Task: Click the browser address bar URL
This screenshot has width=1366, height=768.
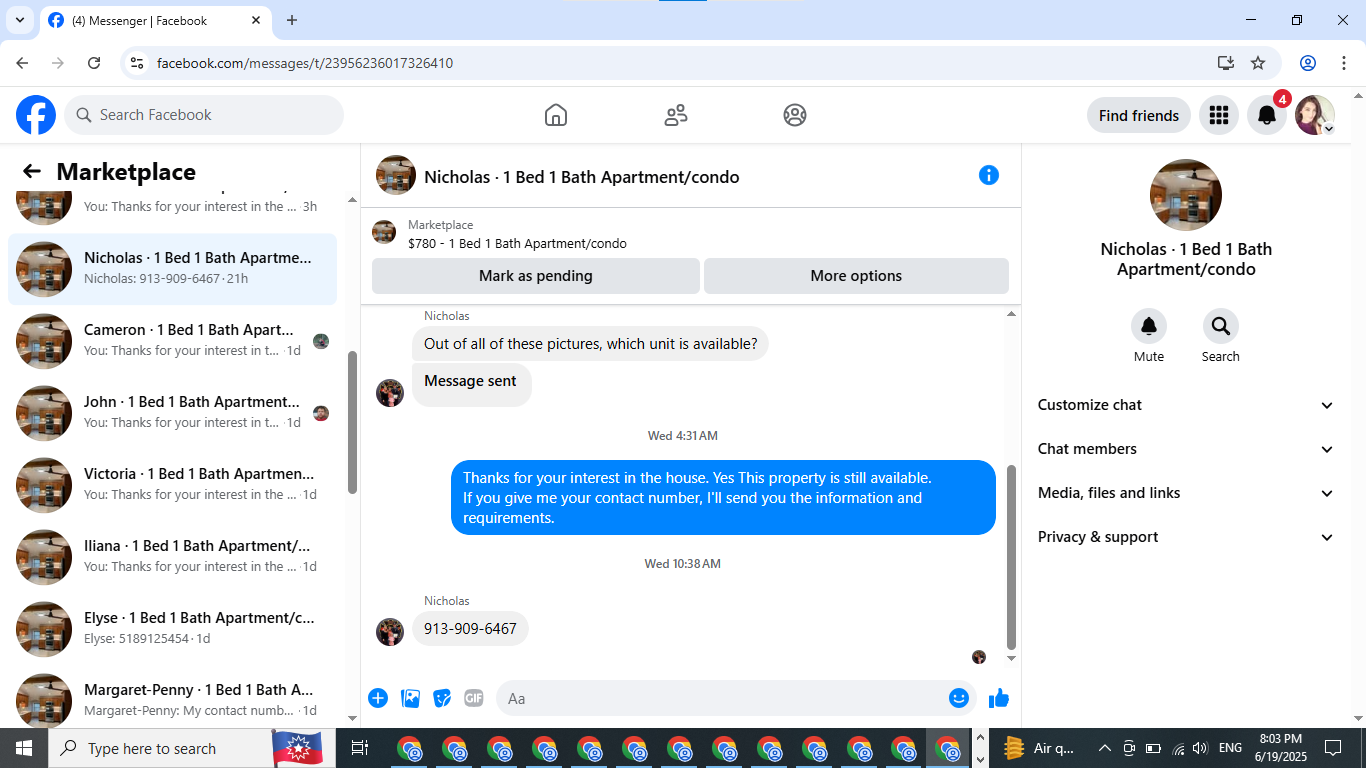Action: tap(305, 63)
